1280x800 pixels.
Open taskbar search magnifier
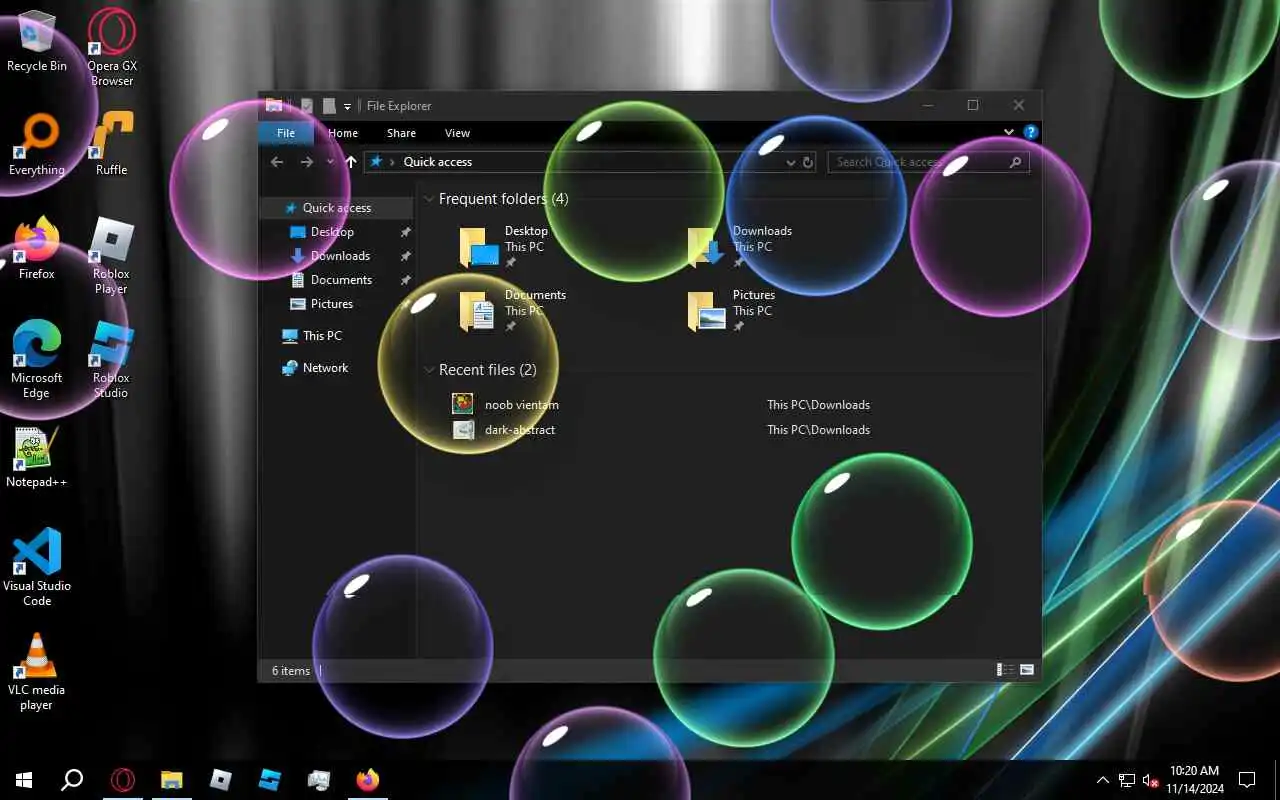pos(72,779)
